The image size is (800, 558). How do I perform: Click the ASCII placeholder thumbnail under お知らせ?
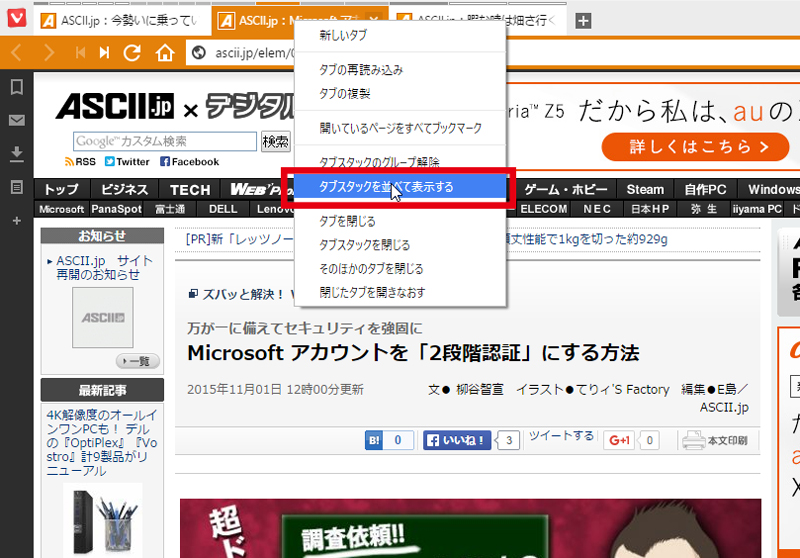(x=103, y=317)
